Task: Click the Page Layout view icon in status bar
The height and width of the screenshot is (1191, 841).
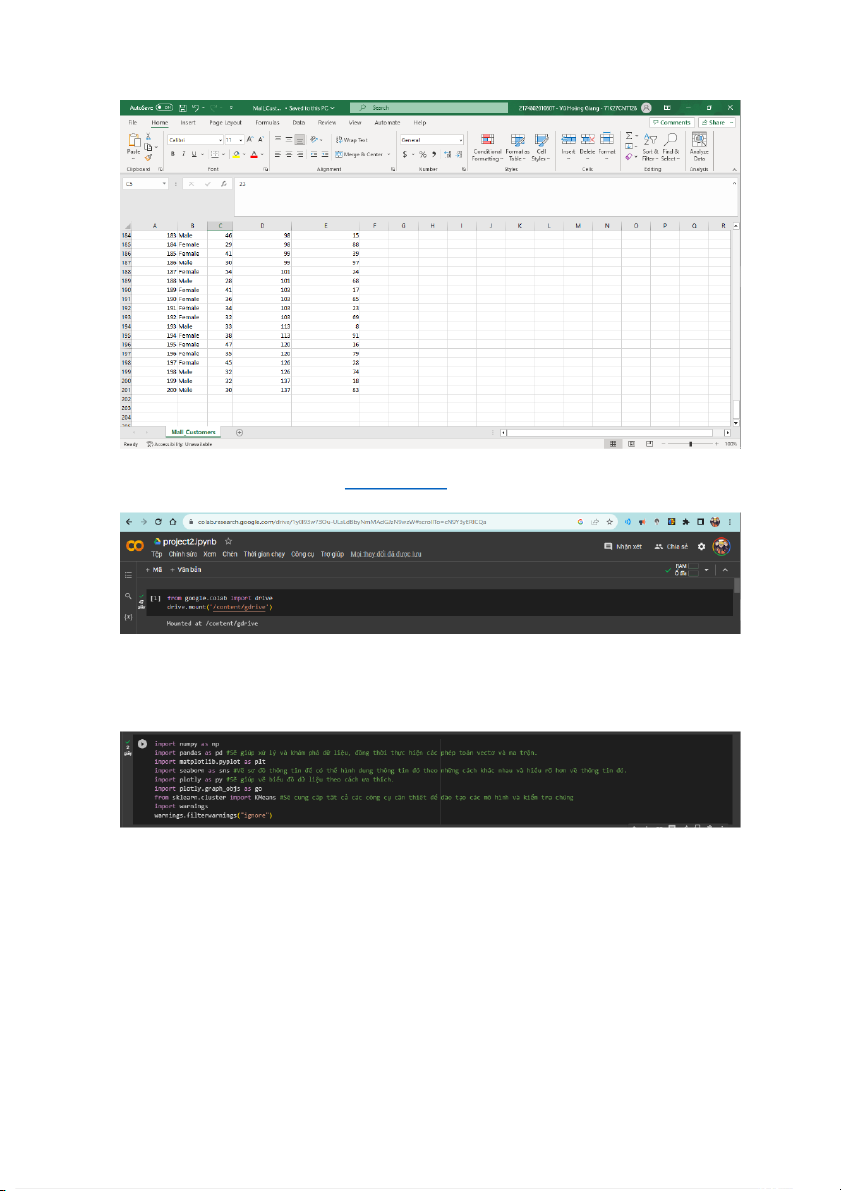Action: click(x=631, y=444)
